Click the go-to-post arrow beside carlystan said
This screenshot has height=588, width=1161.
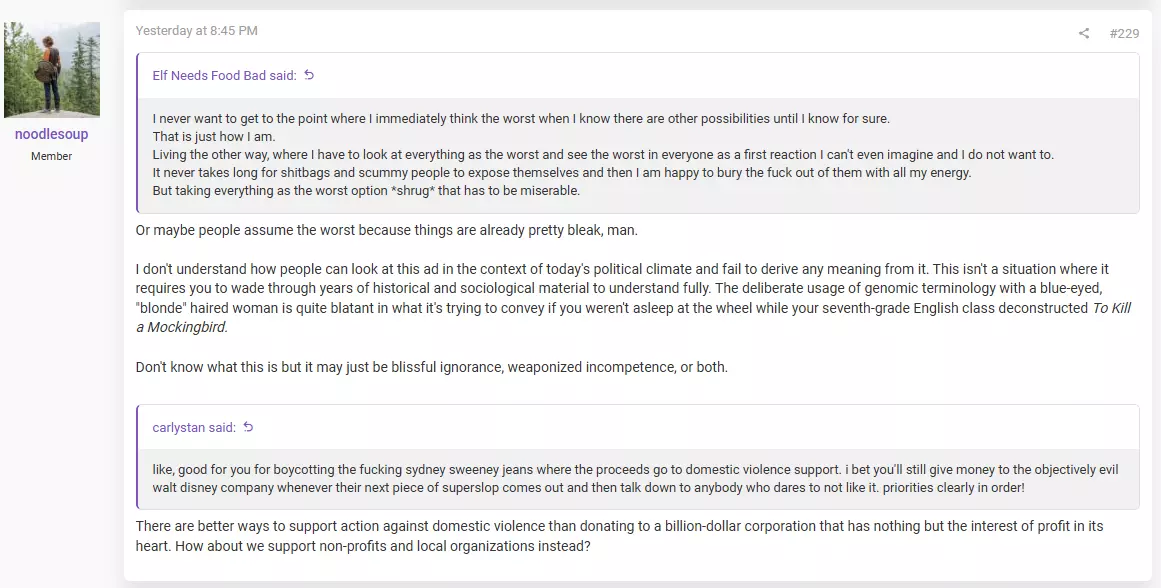[249, 427]
